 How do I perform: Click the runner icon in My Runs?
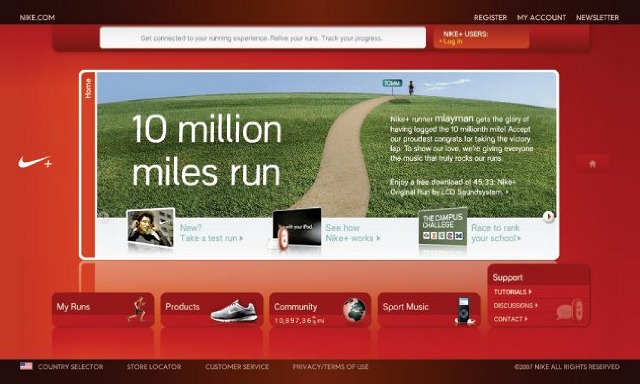138,309
